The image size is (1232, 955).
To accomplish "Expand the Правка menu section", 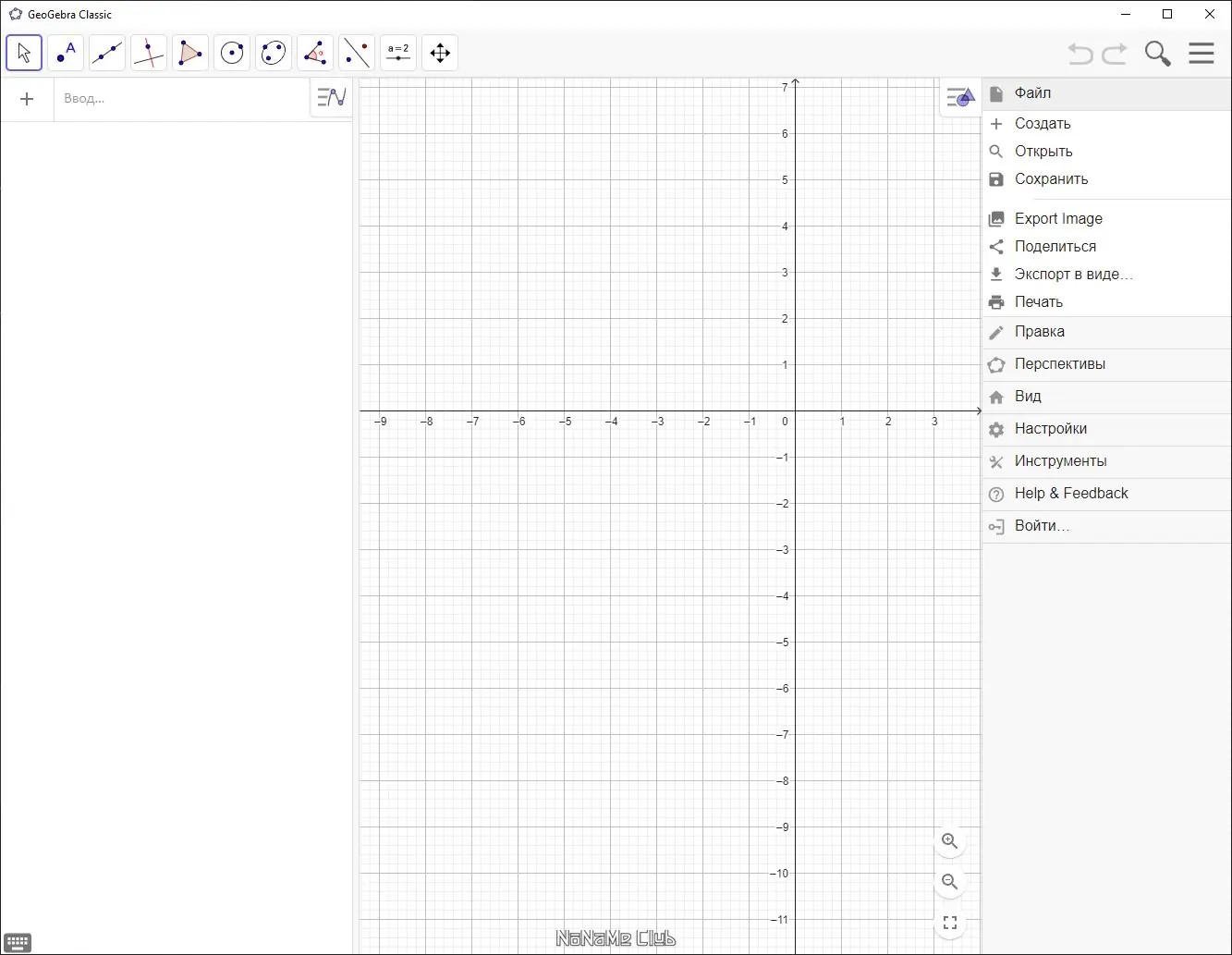I will click(1107, 333).
